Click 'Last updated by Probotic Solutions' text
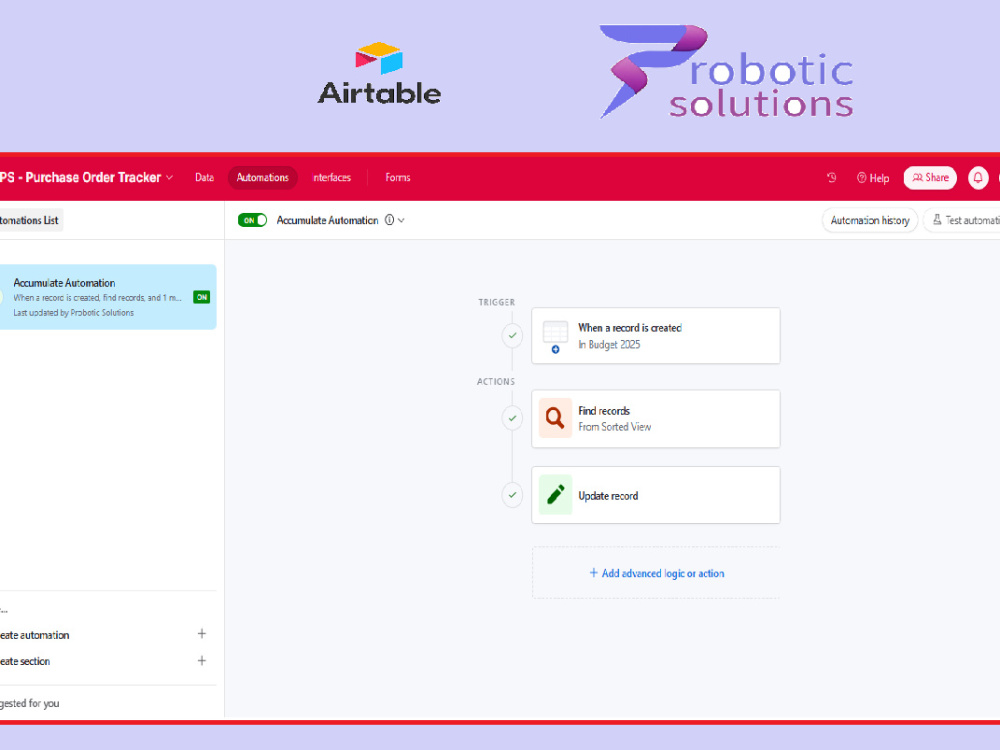Screen dimensions: 1000x750 73,312
